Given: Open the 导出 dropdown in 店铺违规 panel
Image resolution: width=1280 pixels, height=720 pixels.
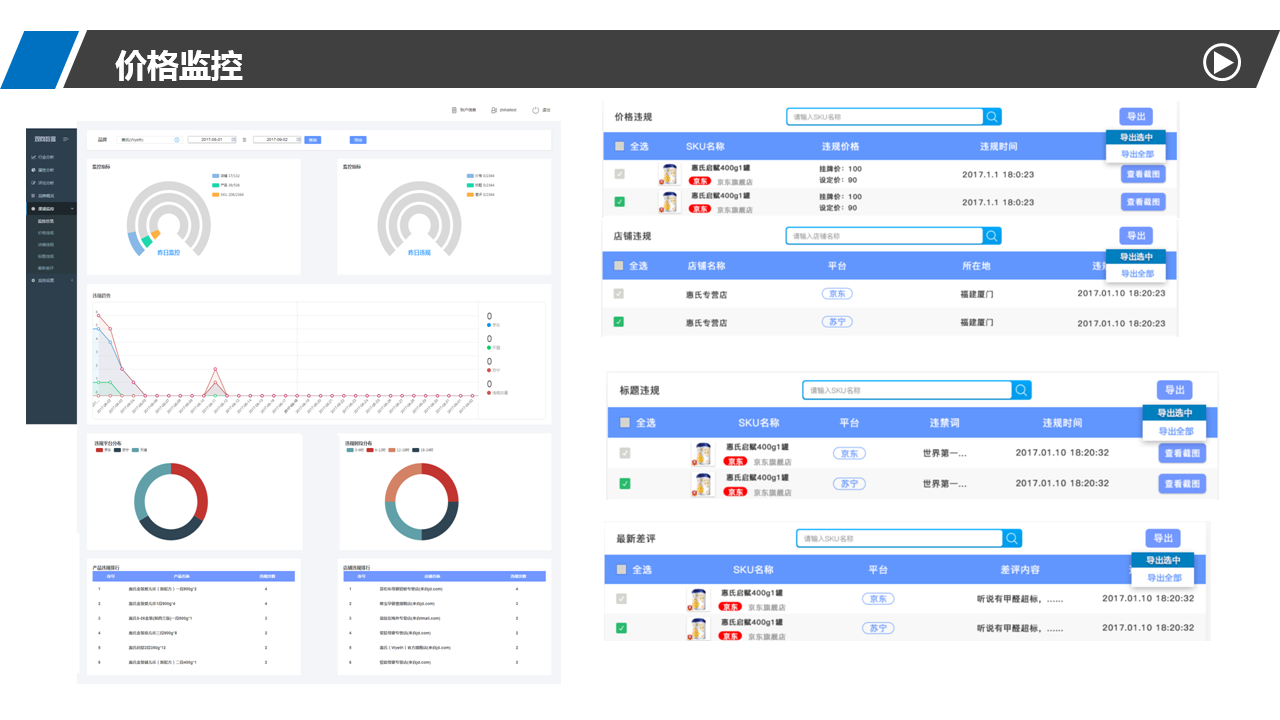Looking at the screenshot, I should [1135, 236].
